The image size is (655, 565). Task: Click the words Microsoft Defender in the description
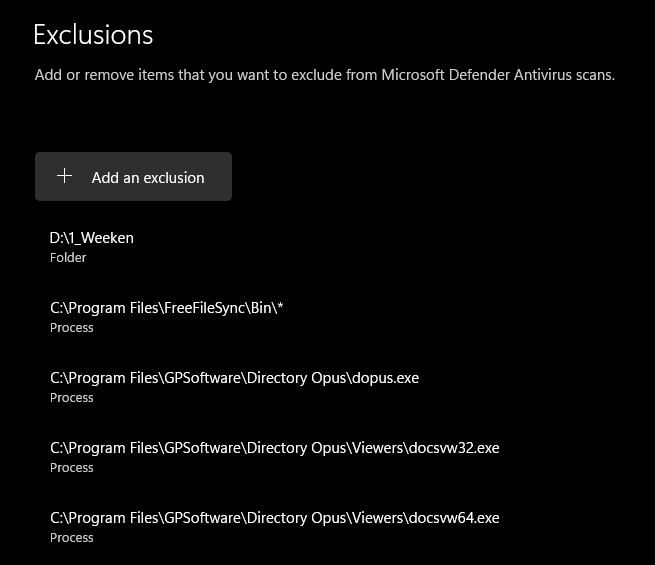(446, 75)
